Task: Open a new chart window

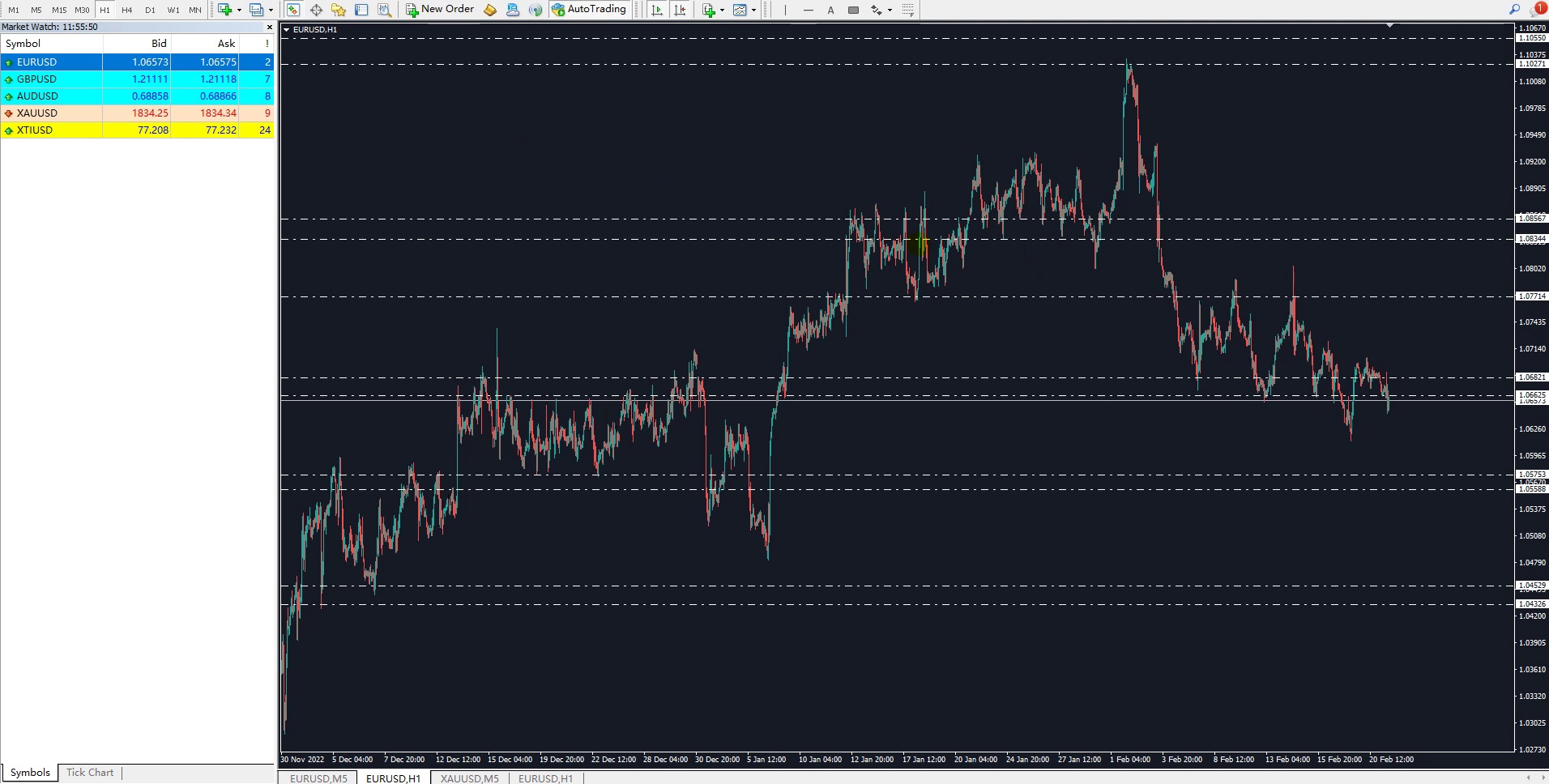Action: click(224, 10)
